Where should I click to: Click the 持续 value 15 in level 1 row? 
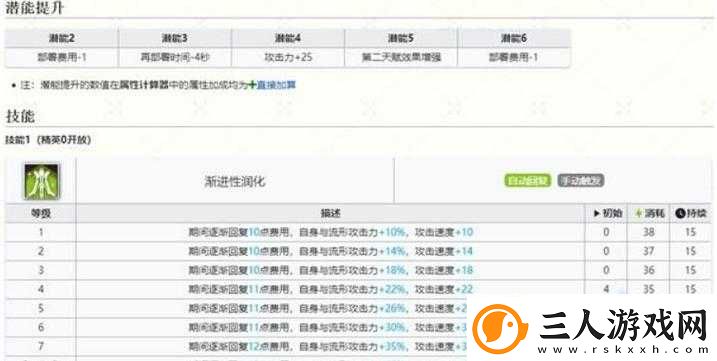pos(690,232)
